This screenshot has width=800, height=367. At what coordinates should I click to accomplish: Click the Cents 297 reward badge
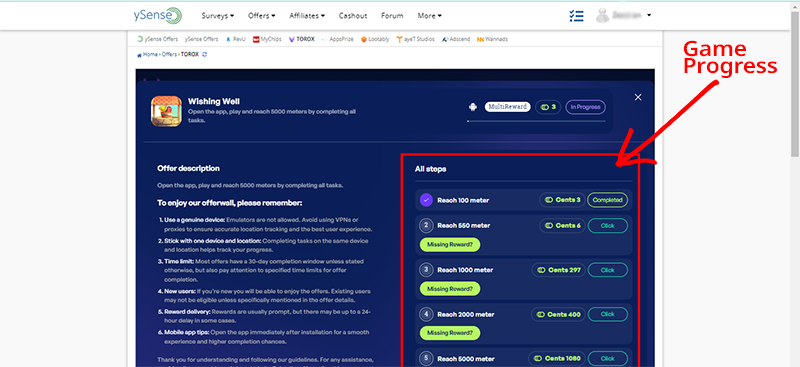558,270
